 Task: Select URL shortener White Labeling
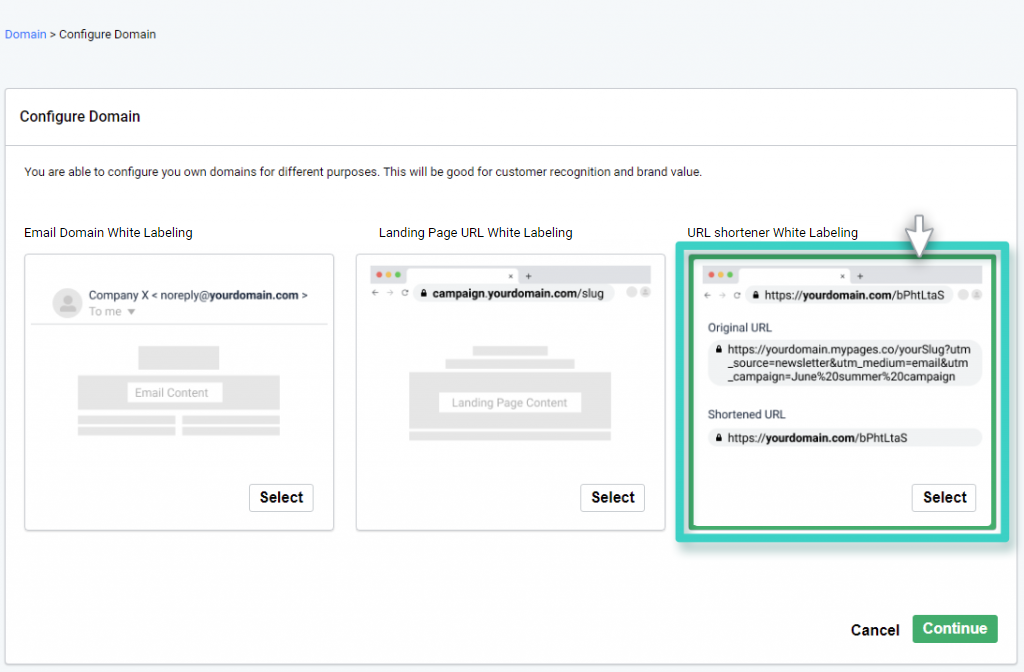click(x=943, y=497)
